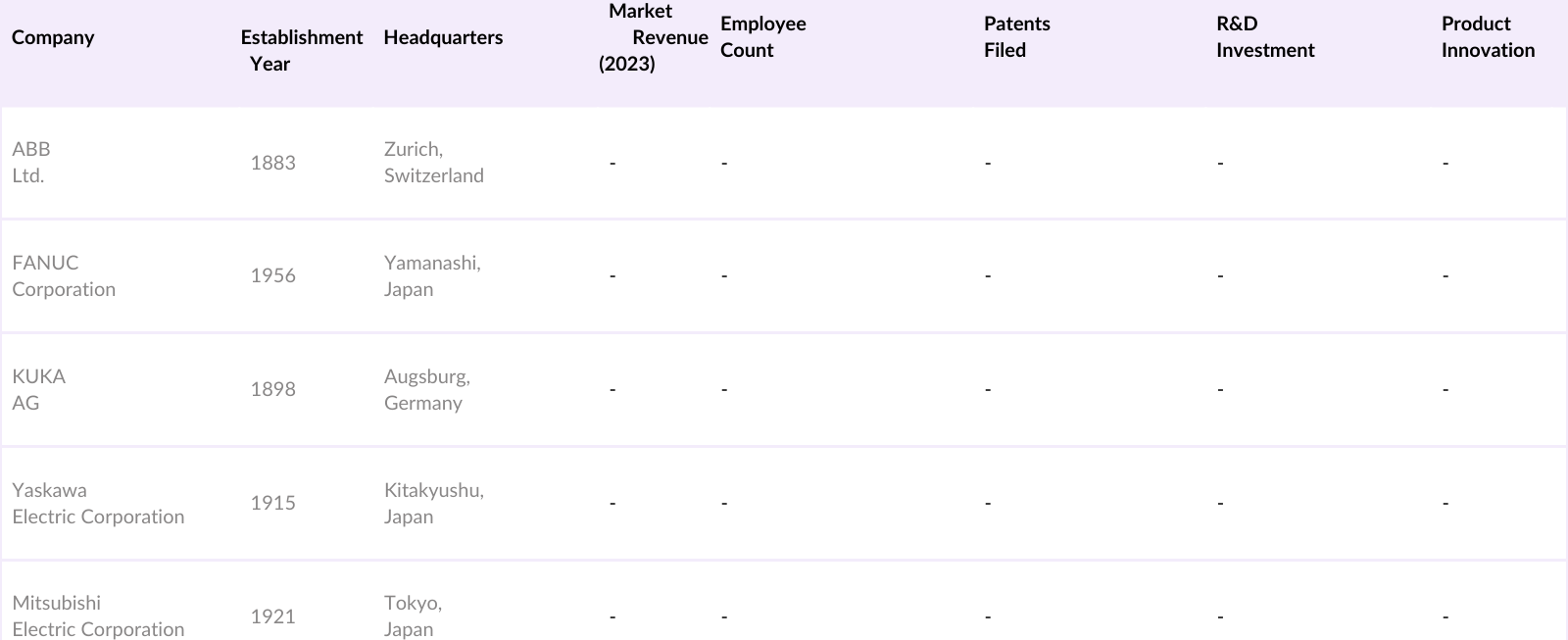Click the 1883 establishment year cell
Viewport: 1568px width, 640px height.
pyautogui.click(x=272, y=163)
